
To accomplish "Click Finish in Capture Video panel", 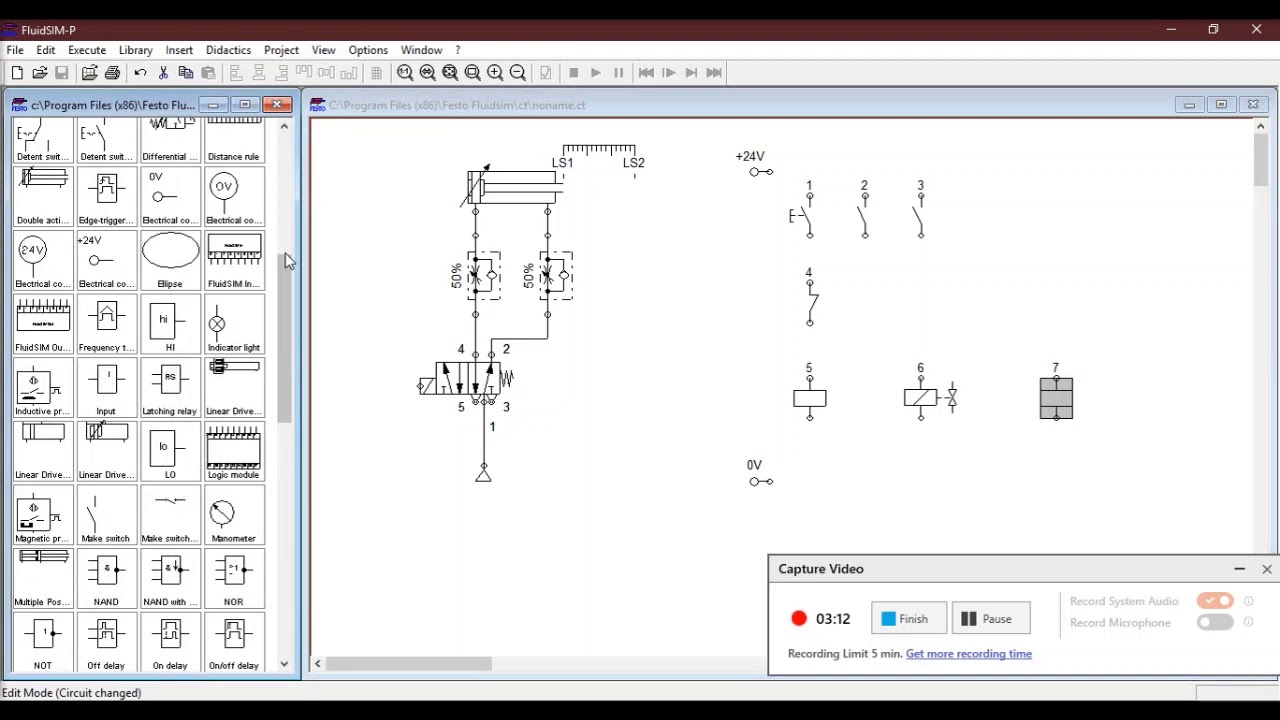I will coord(909,619).
